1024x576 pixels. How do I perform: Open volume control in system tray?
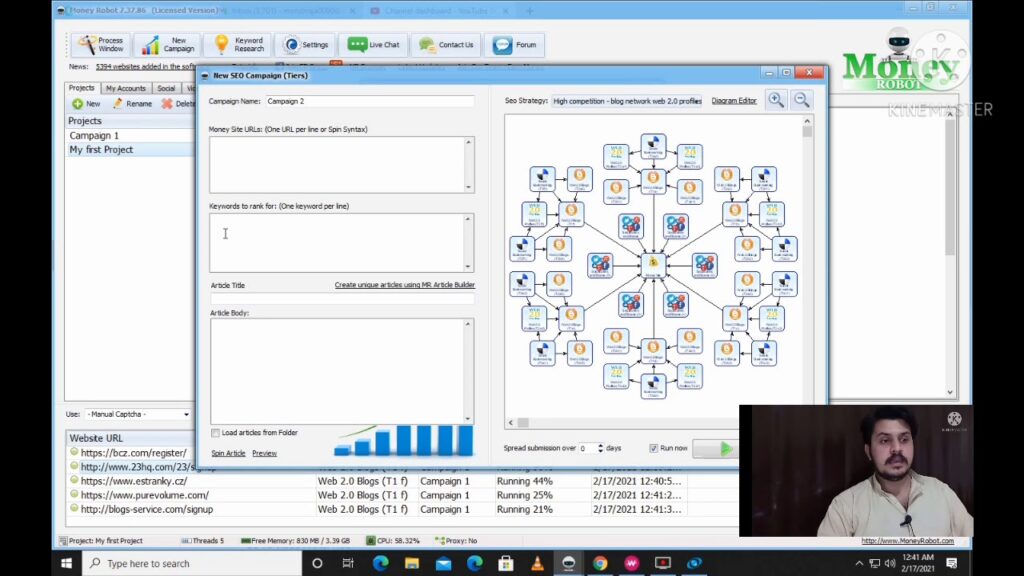click(x=889, y=563)
